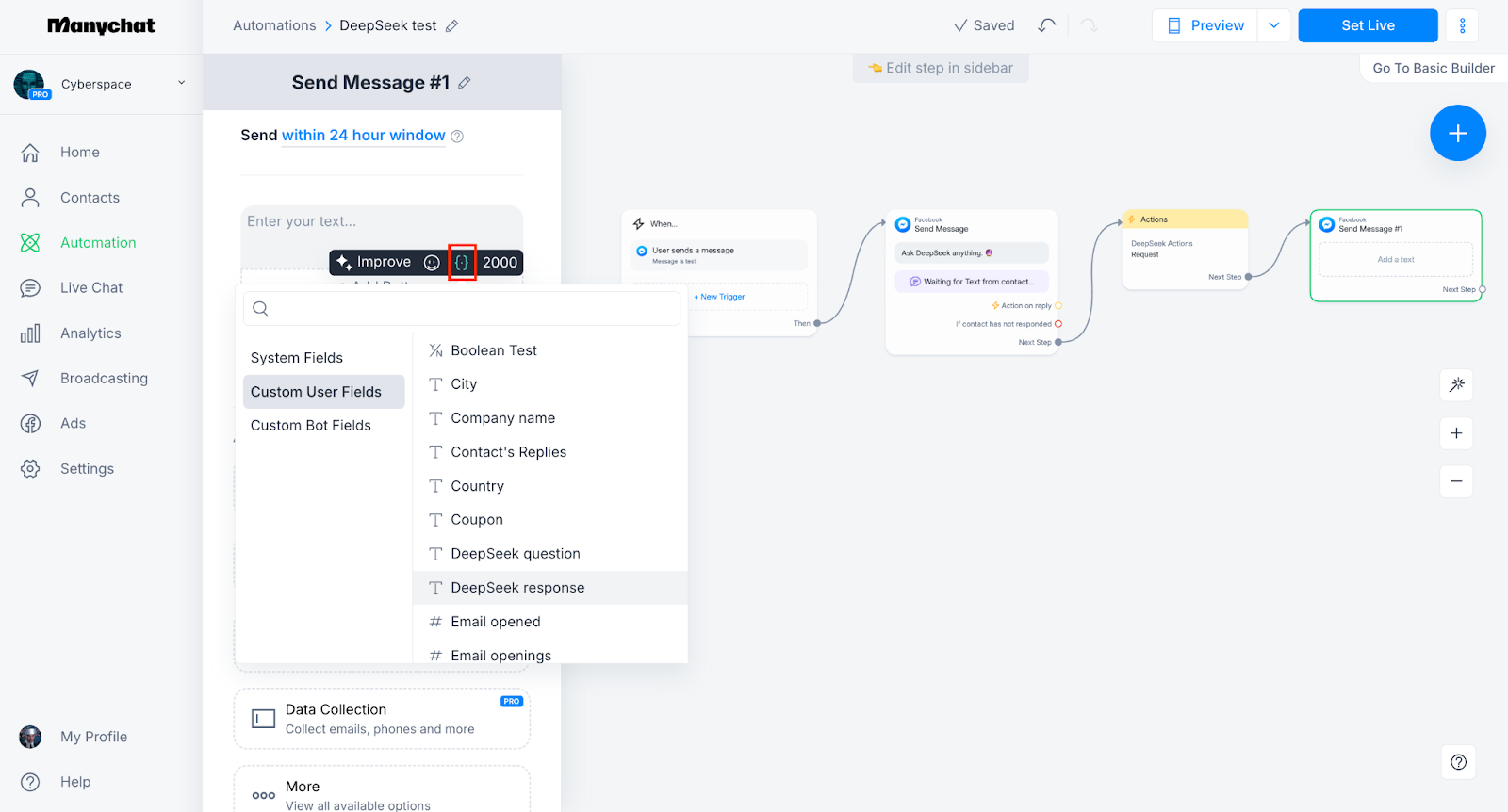This screenshot has width=1508, height=812.
Task: Click the Improve AI button
Action: (373, 262)
